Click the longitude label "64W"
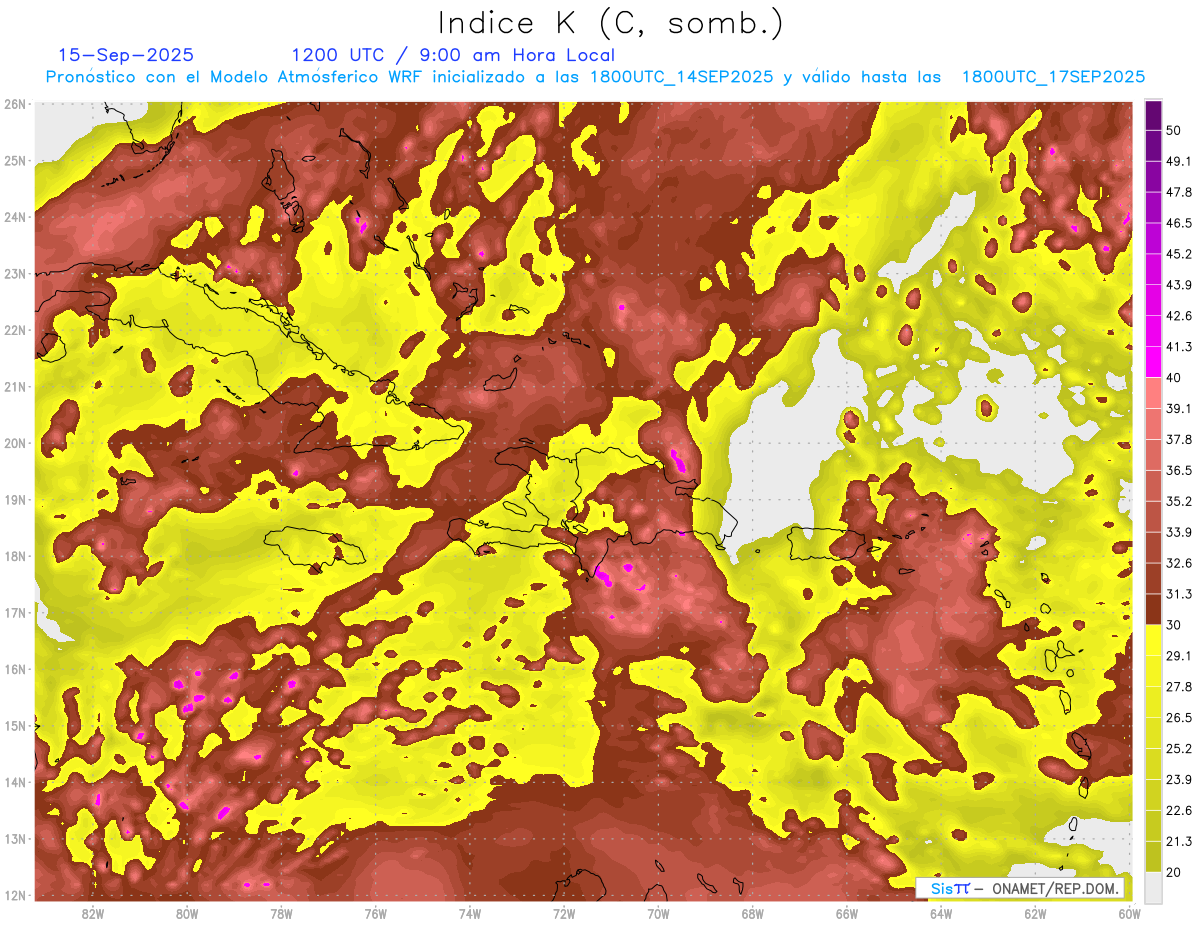1200x927 pixels. [x=941, y=913]
